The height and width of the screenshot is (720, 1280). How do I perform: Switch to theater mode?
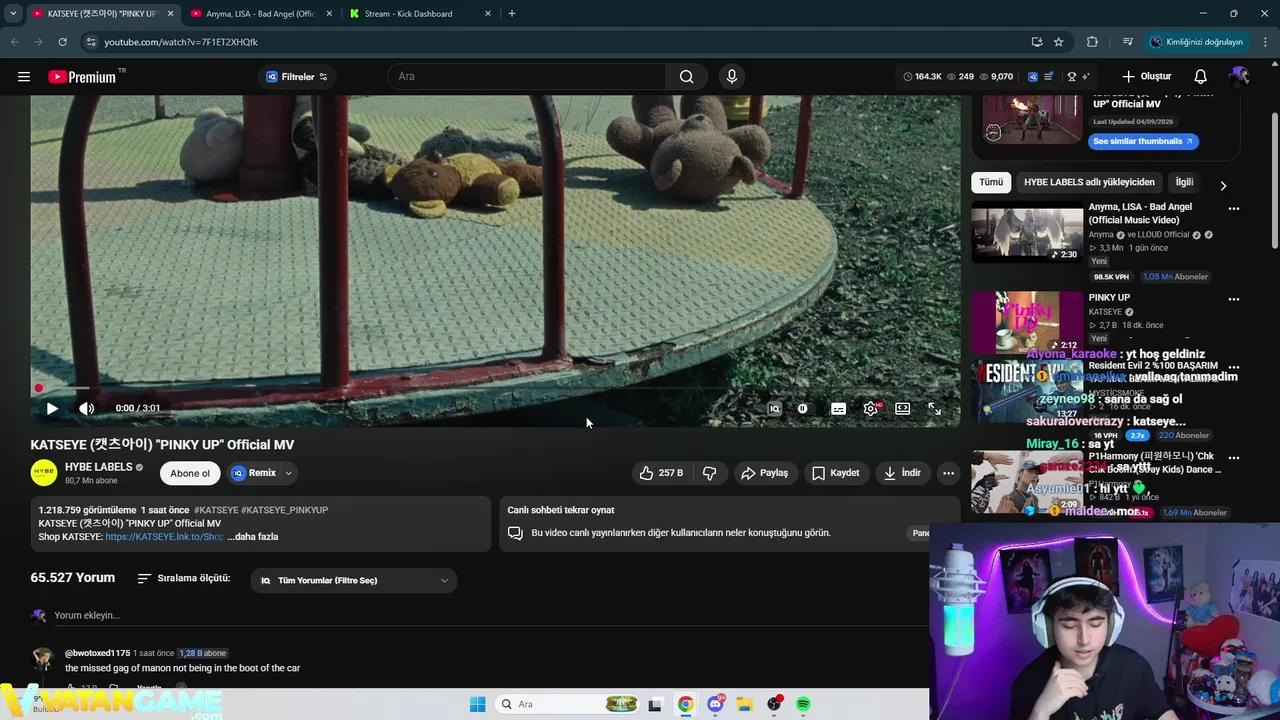click(x=903, y=408)
